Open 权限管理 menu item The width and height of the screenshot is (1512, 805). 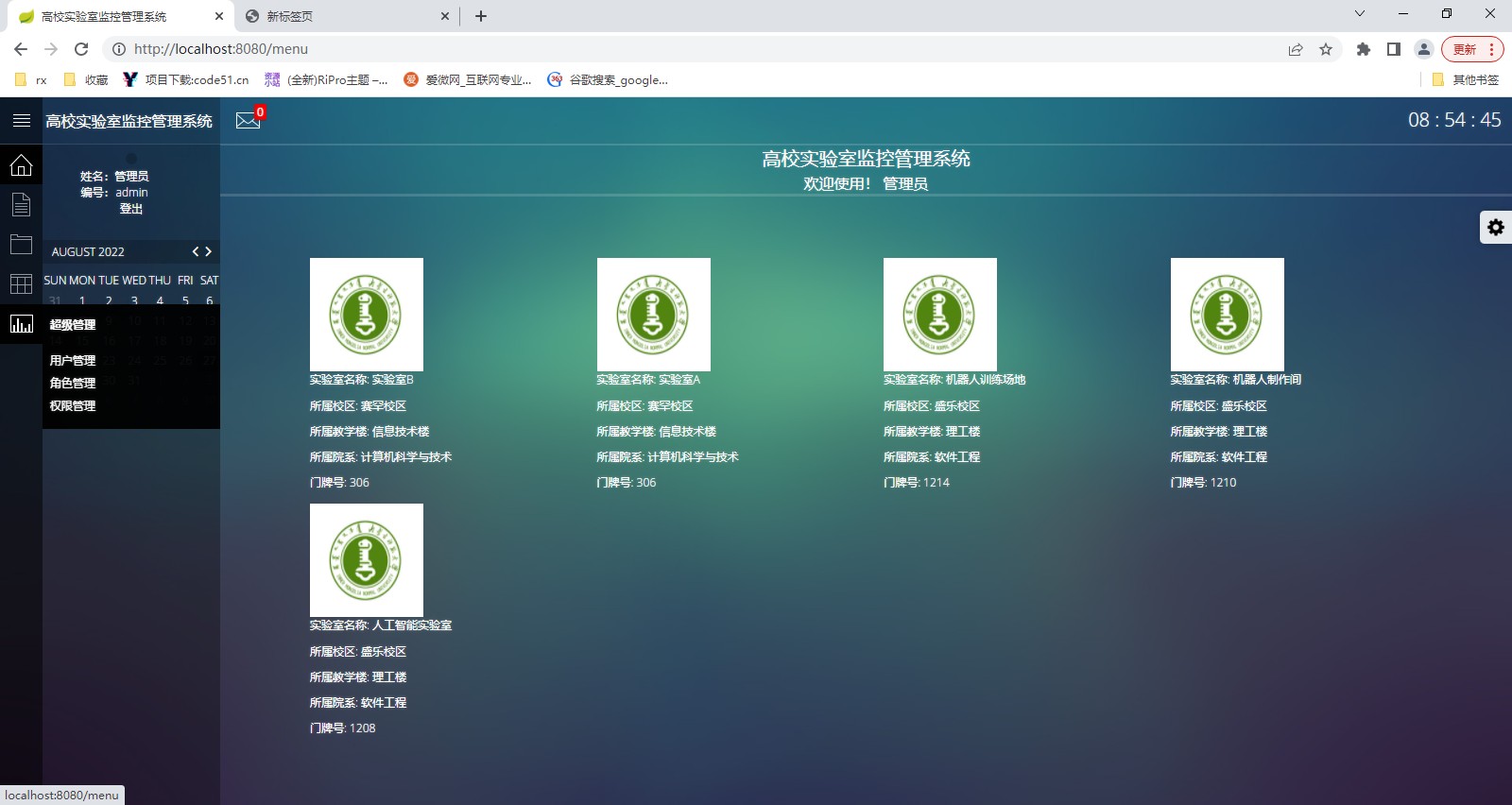tap(73, 405)
